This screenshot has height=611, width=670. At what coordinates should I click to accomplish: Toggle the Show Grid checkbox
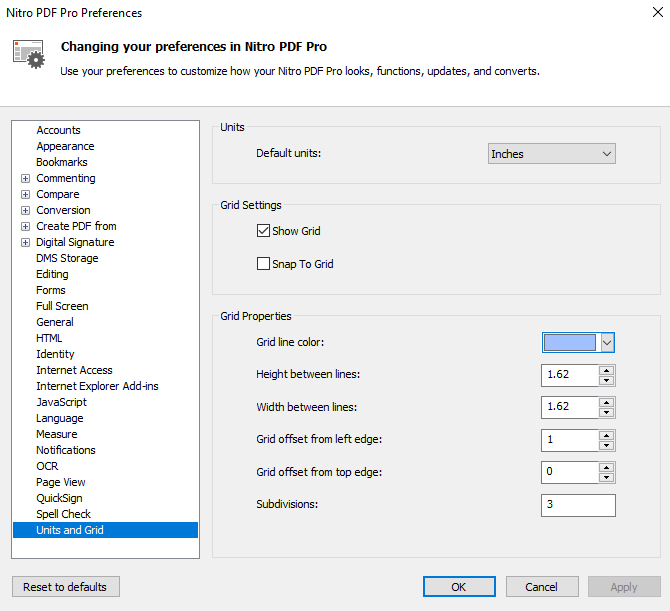click(263, 231)
